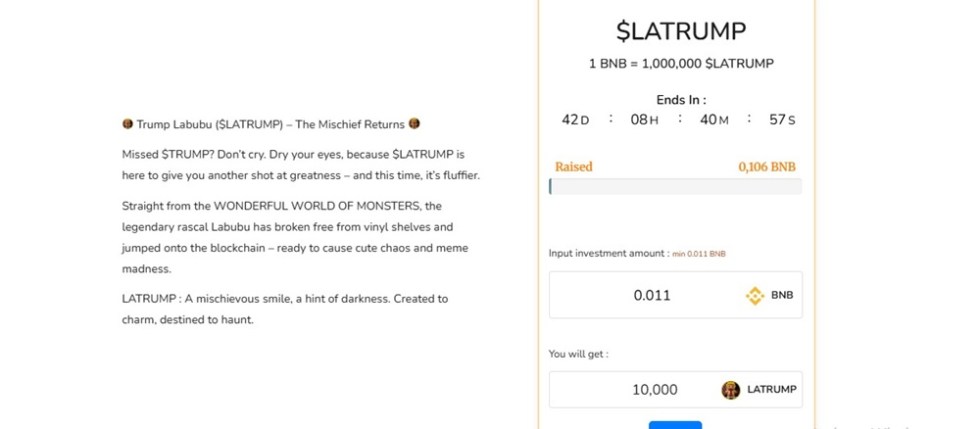Click the 0.011 investment amount input field
The image size is (980, 429).
tap(652, 296)
